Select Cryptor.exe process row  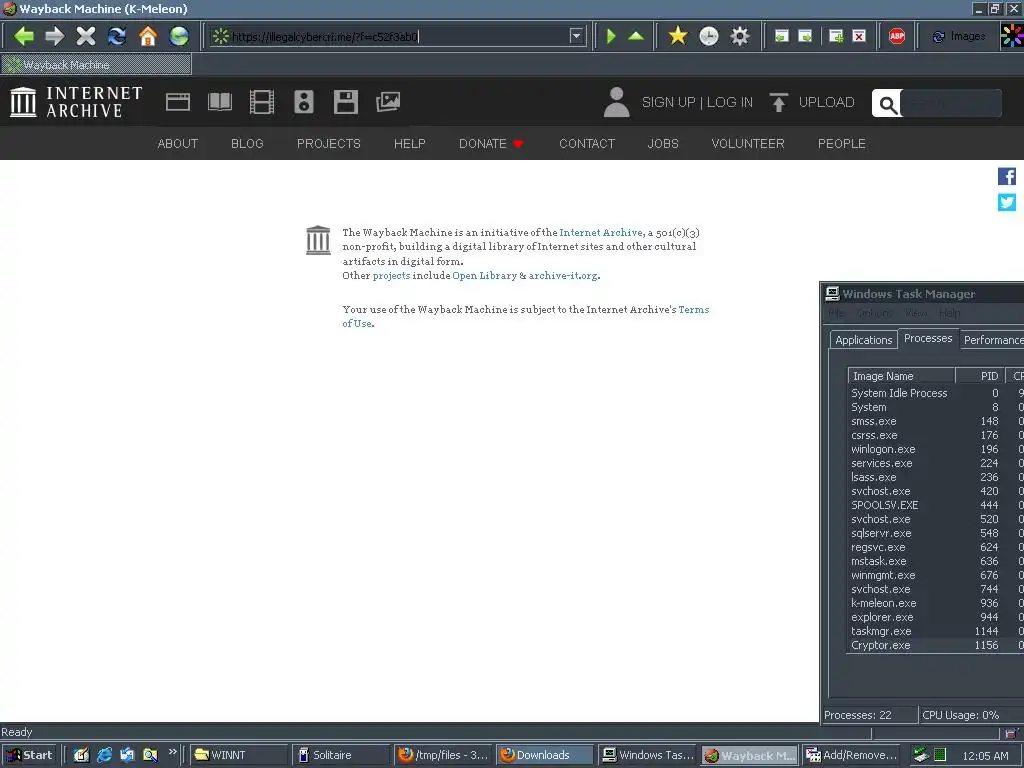[935, 645]
